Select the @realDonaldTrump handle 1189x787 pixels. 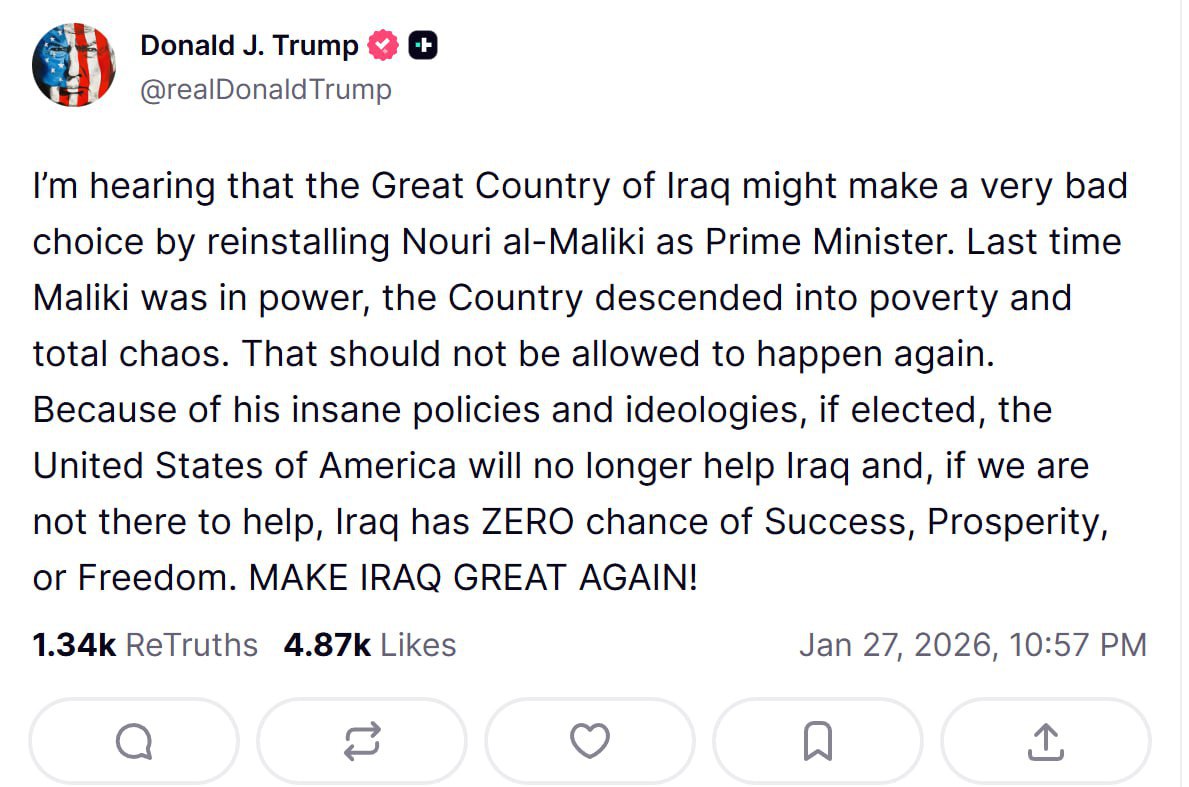click(x=264, y=89)
